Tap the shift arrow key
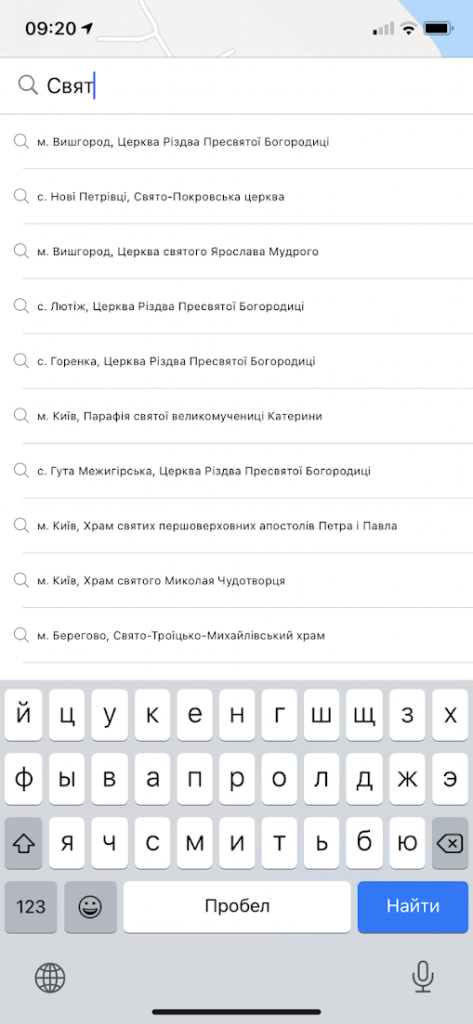The width and height of the screenshot is (473, 1024). point(24,843)
